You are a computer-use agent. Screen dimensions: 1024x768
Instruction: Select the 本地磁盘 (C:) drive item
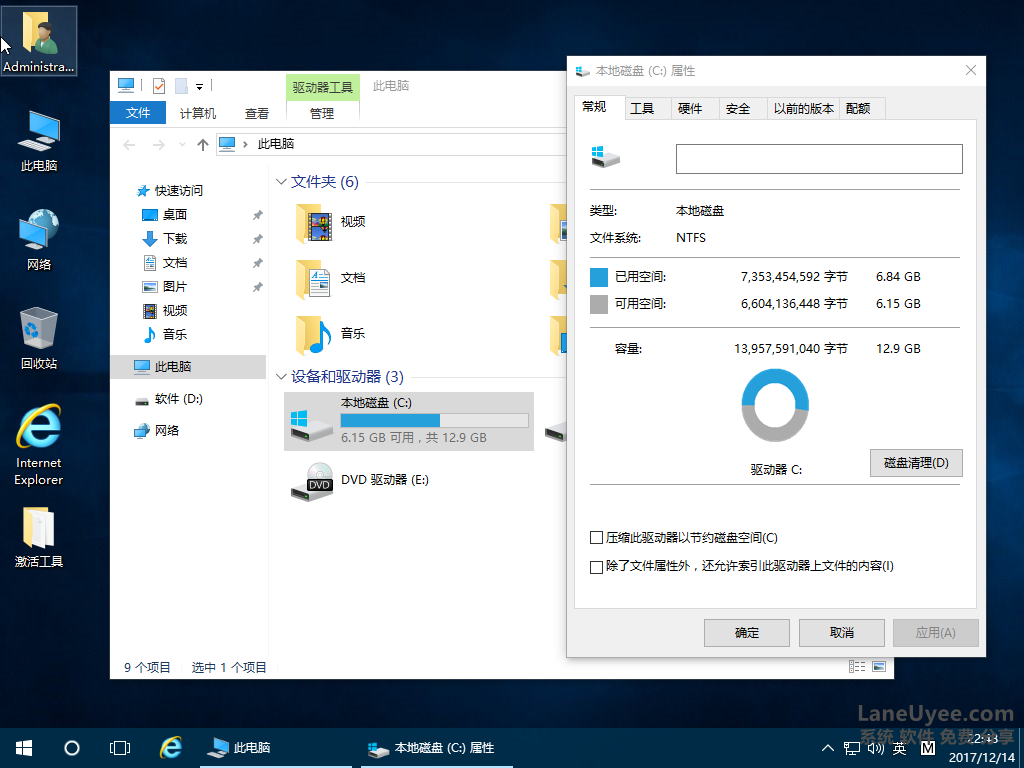pos(409,421)
